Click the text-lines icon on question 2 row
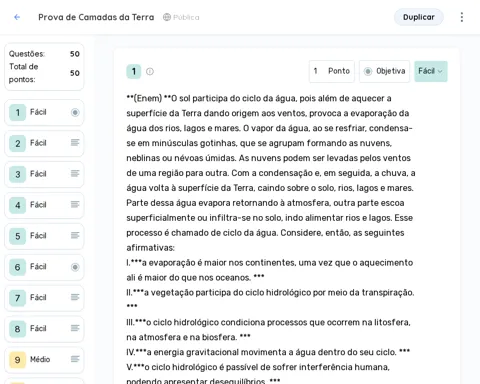The image size is (480, 384). coord(75,143)
